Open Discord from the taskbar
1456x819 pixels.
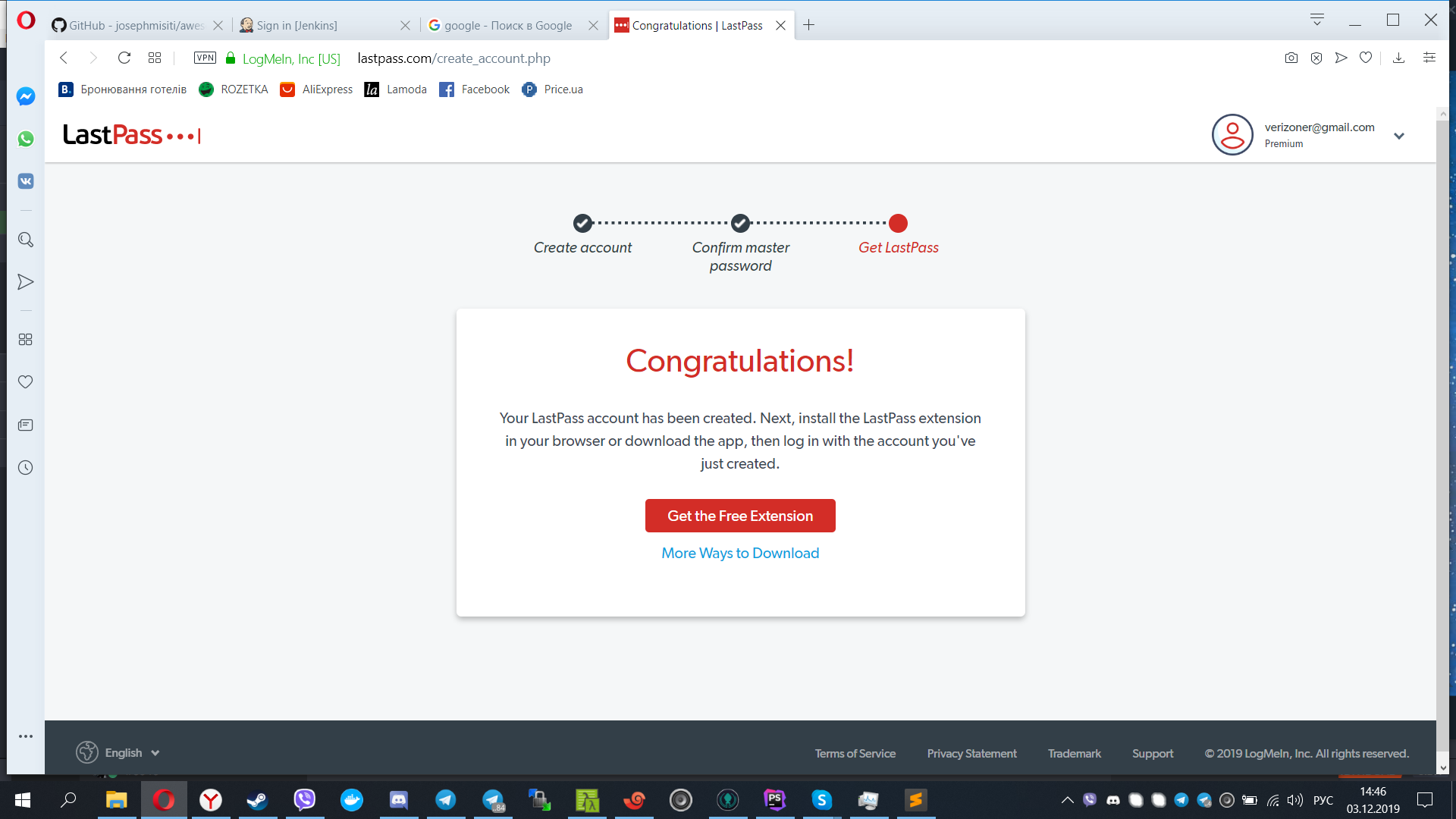coord(399,800)
